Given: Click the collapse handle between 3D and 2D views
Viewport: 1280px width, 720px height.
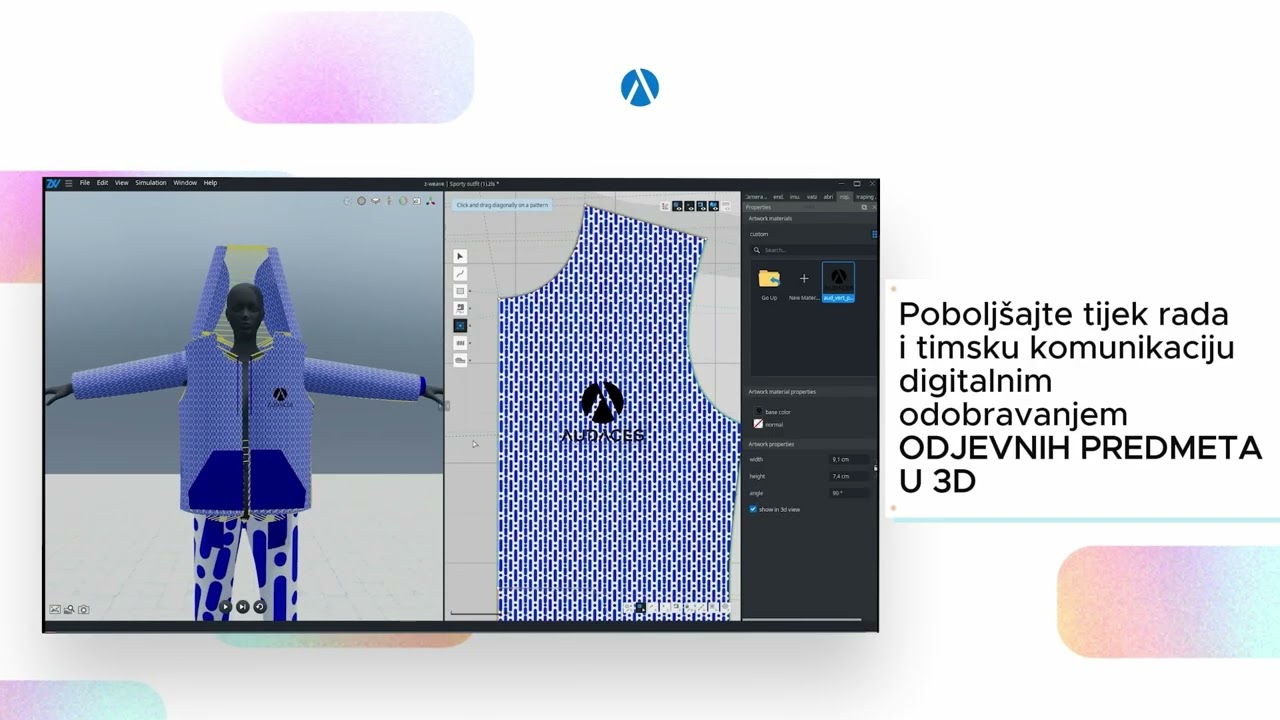Looking at the screenshot, I should click(444, 405).
